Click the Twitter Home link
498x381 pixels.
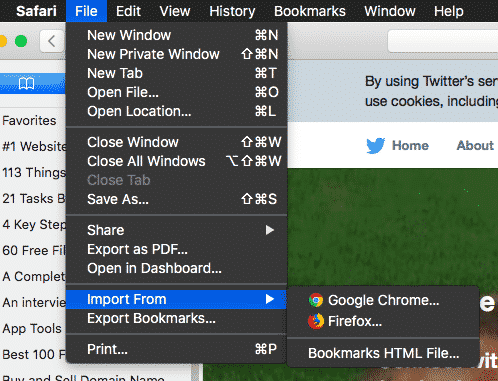410,146
